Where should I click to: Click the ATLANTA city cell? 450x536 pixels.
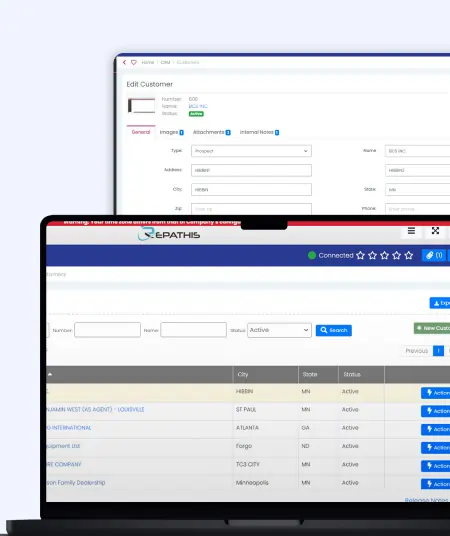tap(247, 428)
